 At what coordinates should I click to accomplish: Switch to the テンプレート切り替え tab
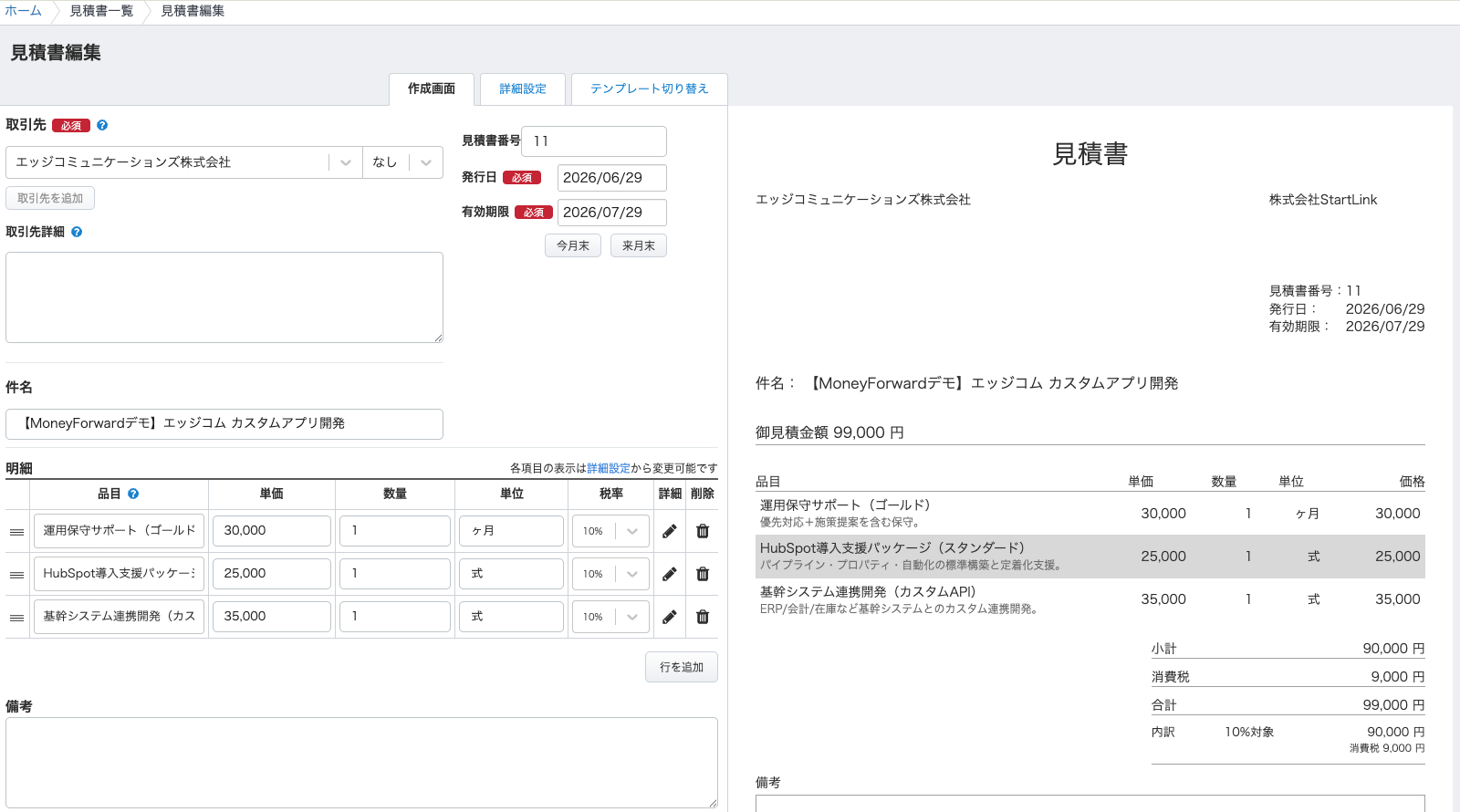click(649, 88)
